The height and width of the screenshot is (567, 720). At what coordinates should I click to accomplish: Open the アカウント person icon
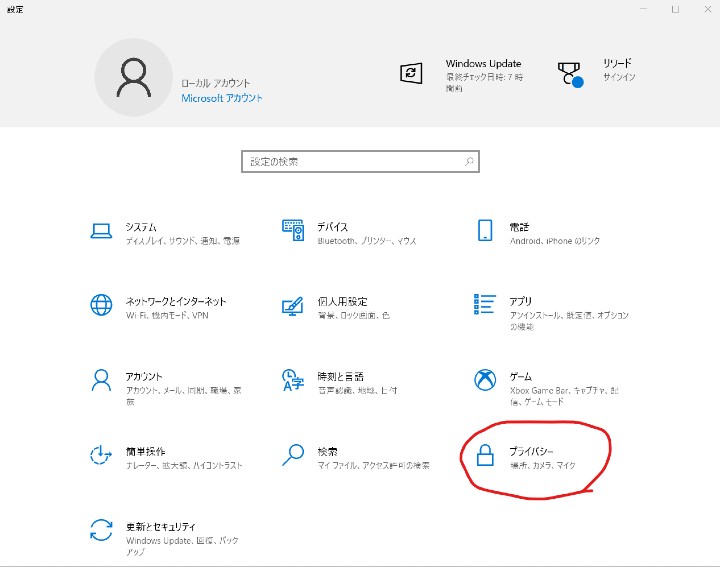[x=101, y=380]
